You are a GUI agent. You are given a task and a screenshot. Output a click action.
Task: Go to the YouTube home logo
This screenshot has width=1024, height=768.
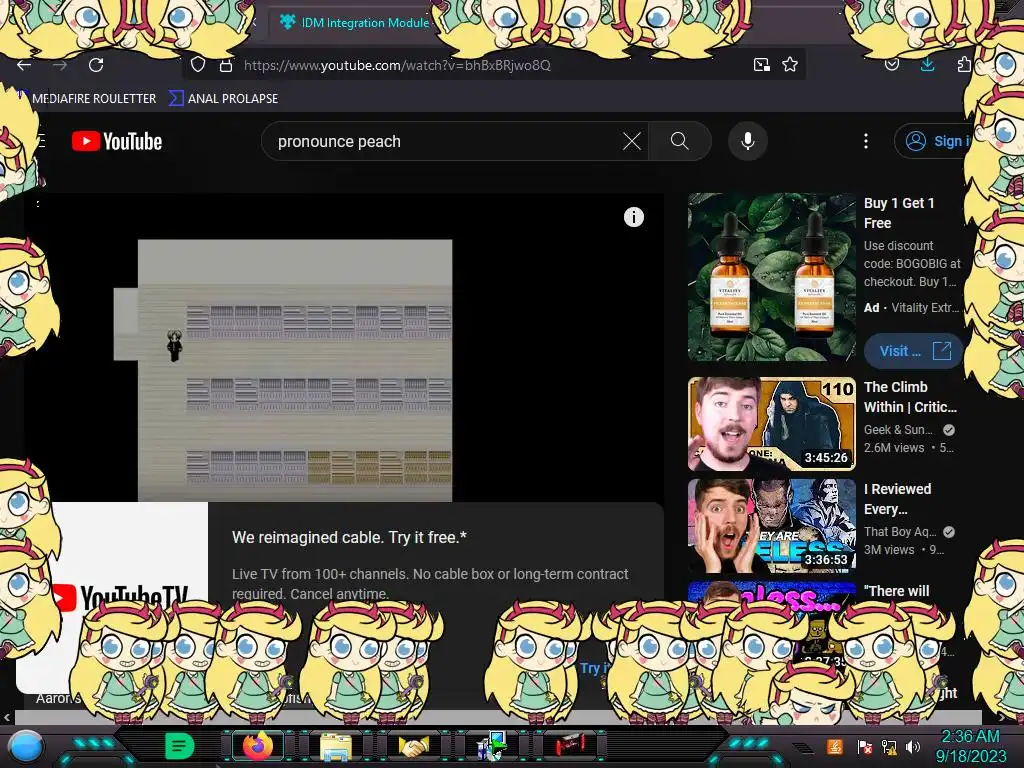pyautogui.click(x=117, y=141)
